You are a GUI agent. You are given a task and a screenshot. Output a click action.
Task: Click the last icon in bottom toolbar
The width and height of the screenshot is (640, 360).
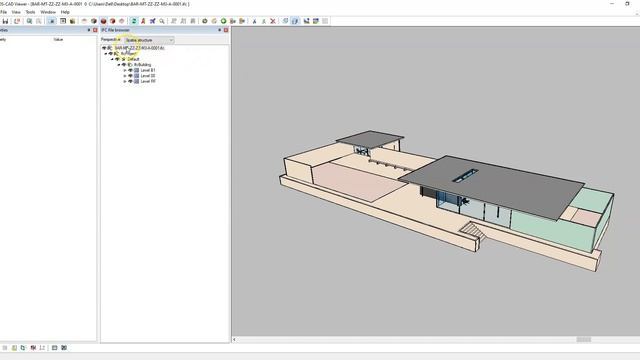64,348
